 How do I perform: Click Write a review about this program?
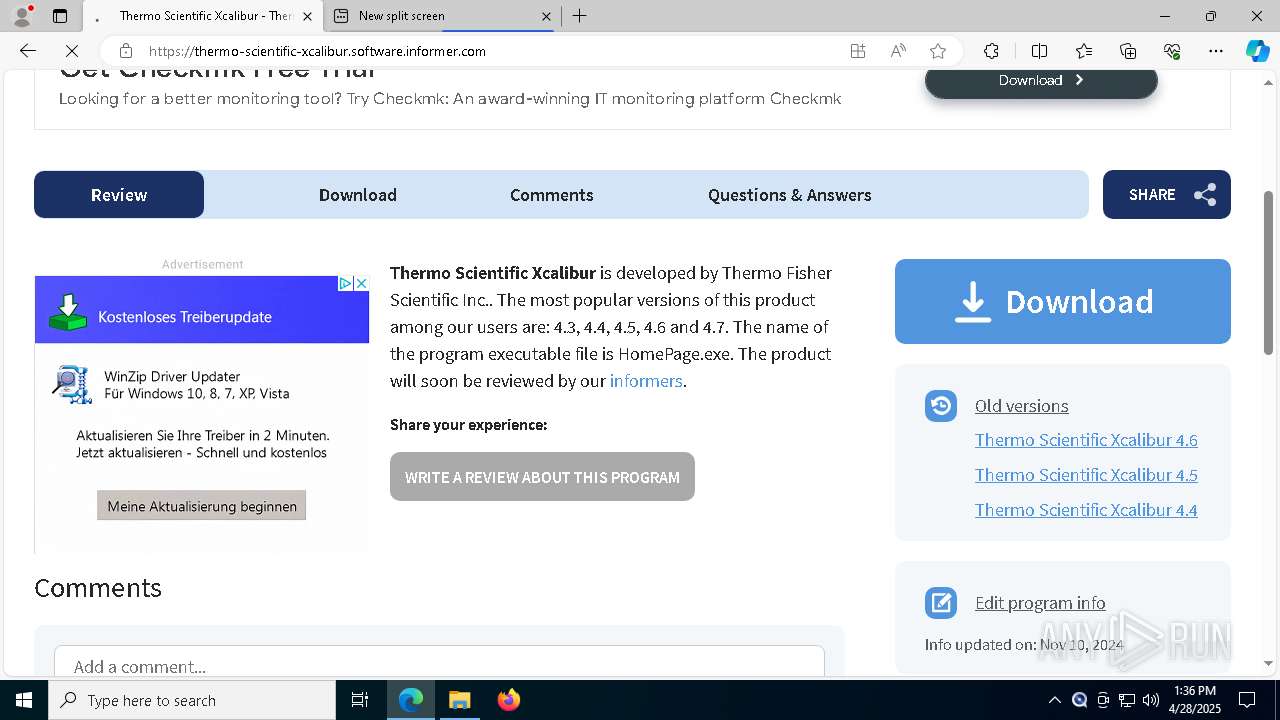542,477
